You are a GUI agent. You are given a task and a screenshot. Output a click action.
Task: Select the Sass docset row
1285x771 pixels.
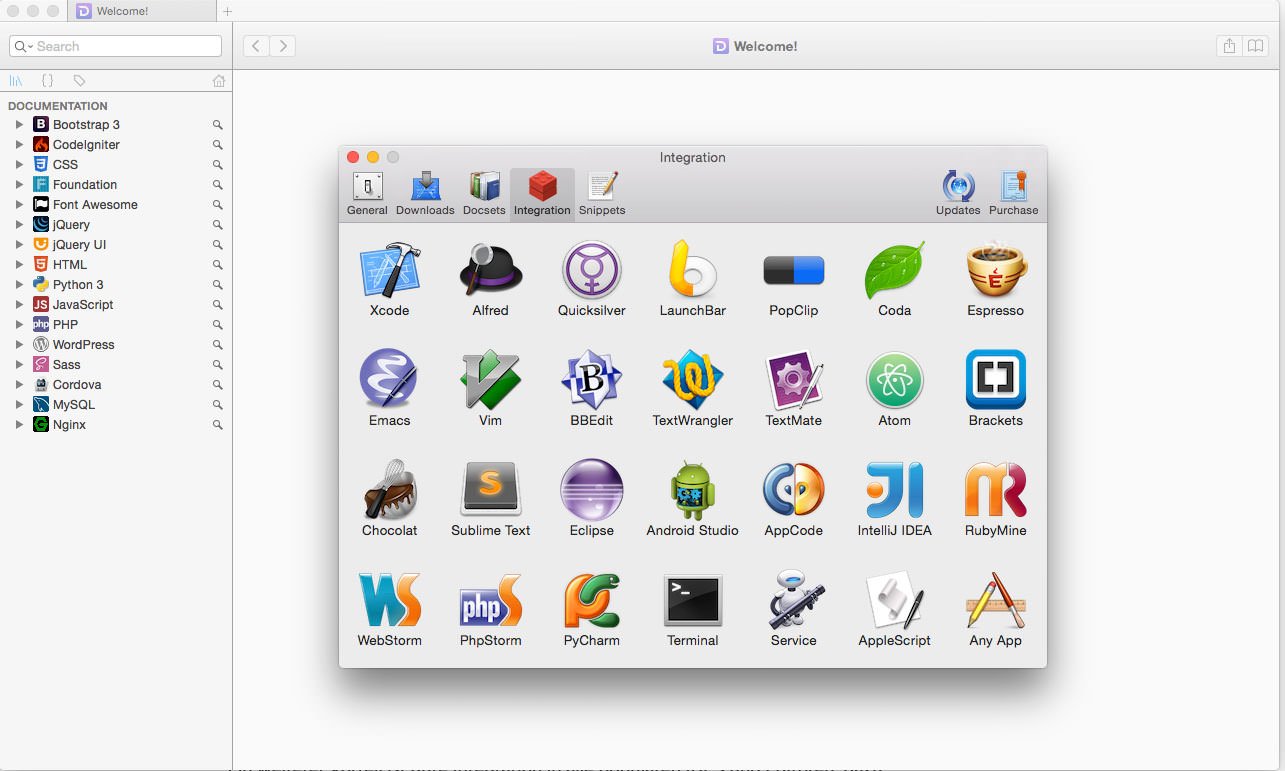tap(116, 365)
